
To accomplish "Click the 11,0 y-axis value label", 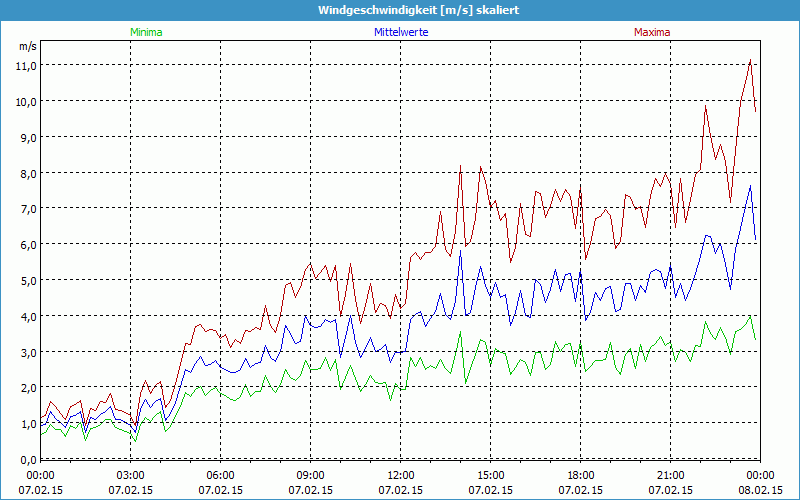I will point(25,65).
